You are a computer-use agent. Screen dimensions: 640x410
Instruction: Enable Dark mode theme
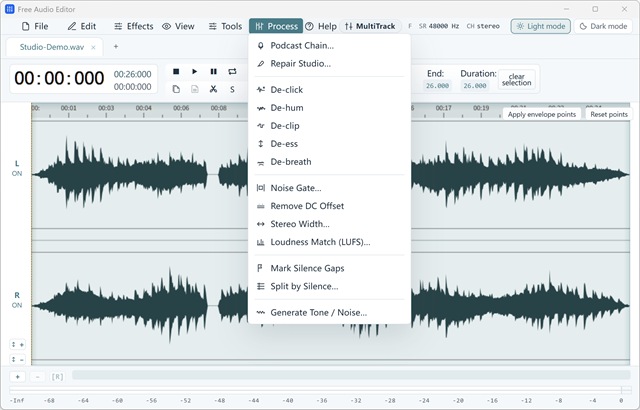click(603, 26)
